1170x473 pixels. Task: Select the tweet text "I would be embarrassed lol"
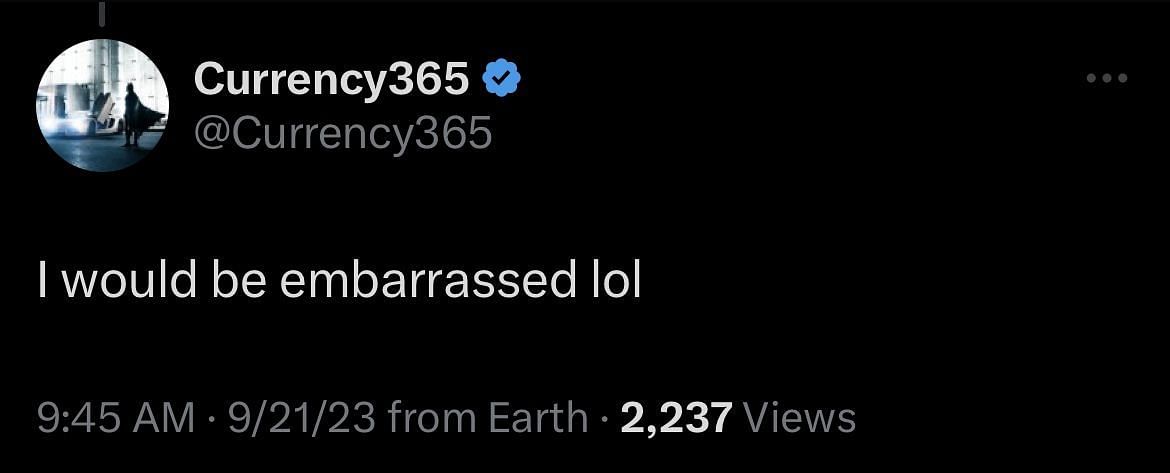pyautogui.click(x=340, y=282)
